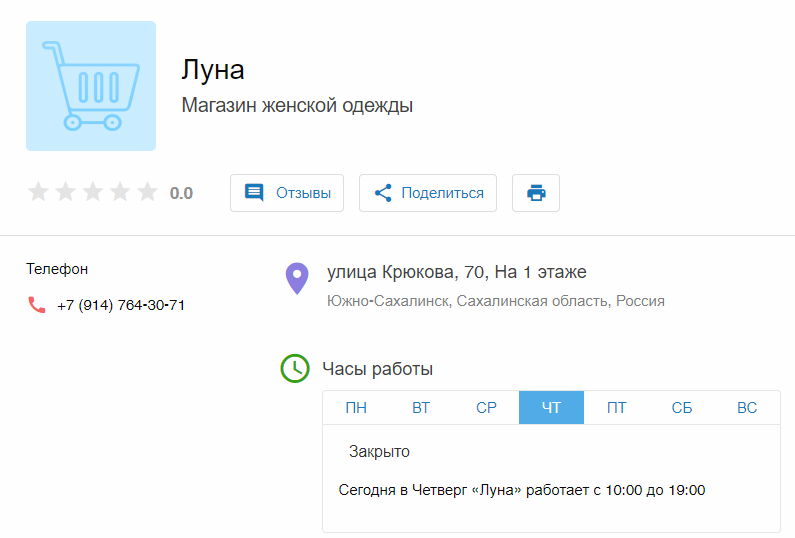
Task: Open address улица Крюкова, 70
Action: point(457,272)
